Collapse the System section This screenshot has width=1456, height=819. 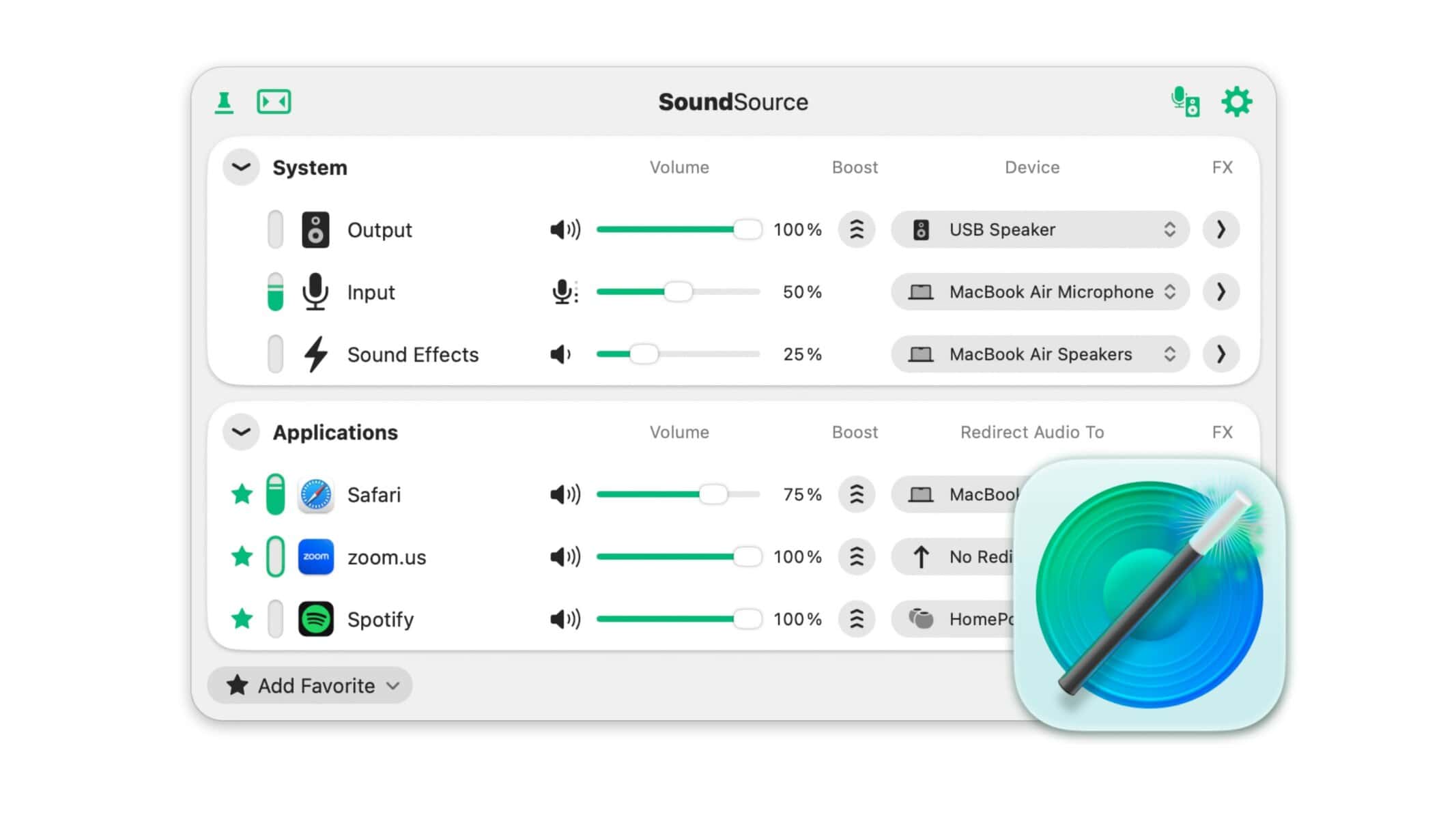click(241, 168)
